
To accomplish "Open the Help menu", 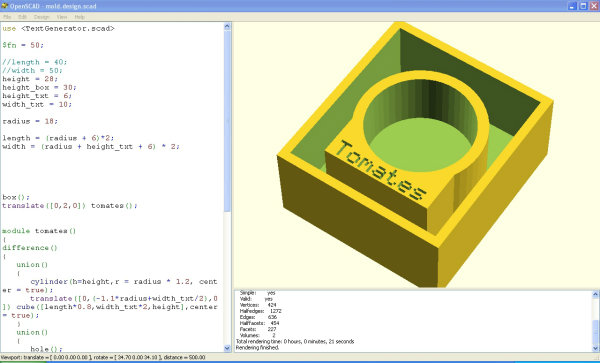I will [x=79, y=17].
